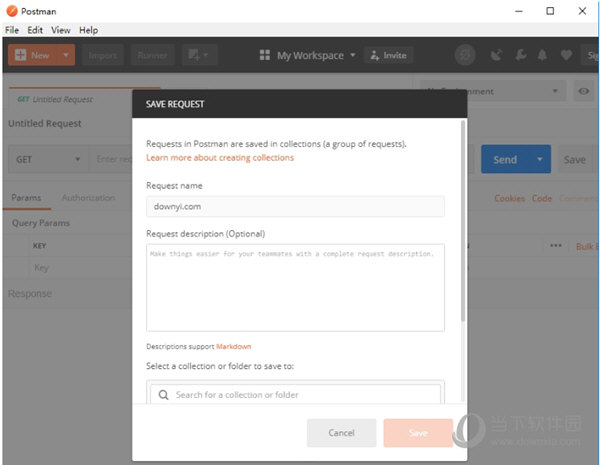The width and height of the screenshot is (600, 465).
Task: Open the wrench settings icon
Action: tap(520, 55)
